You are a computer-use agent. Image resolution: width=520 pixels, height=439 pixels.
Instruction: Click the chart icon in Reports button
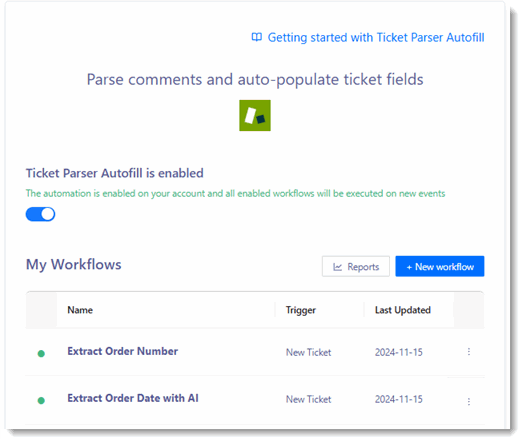337,267
